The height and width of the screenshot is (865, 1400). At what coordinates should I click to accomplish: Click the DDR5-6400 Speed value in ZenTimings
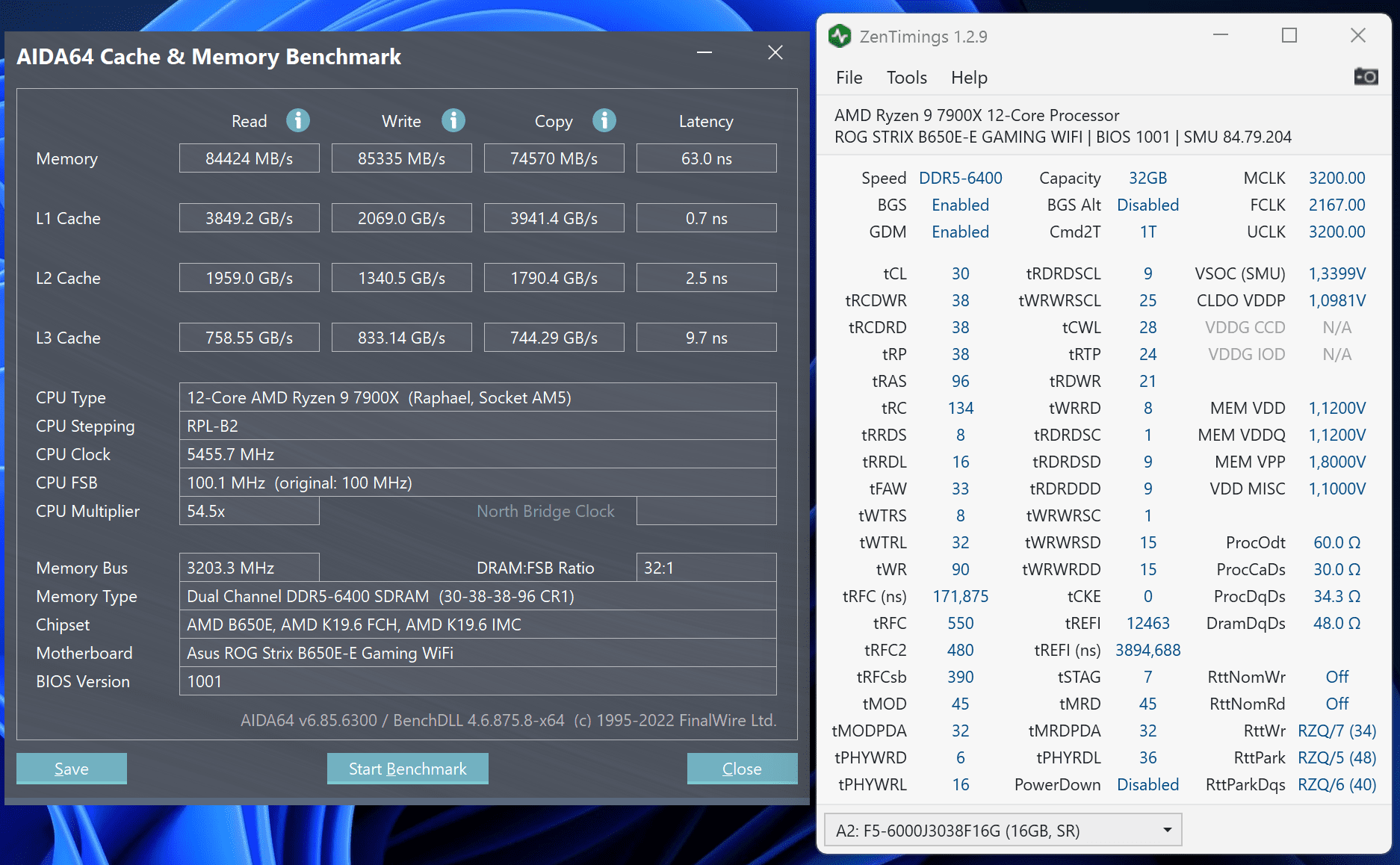tap(961, 178)
